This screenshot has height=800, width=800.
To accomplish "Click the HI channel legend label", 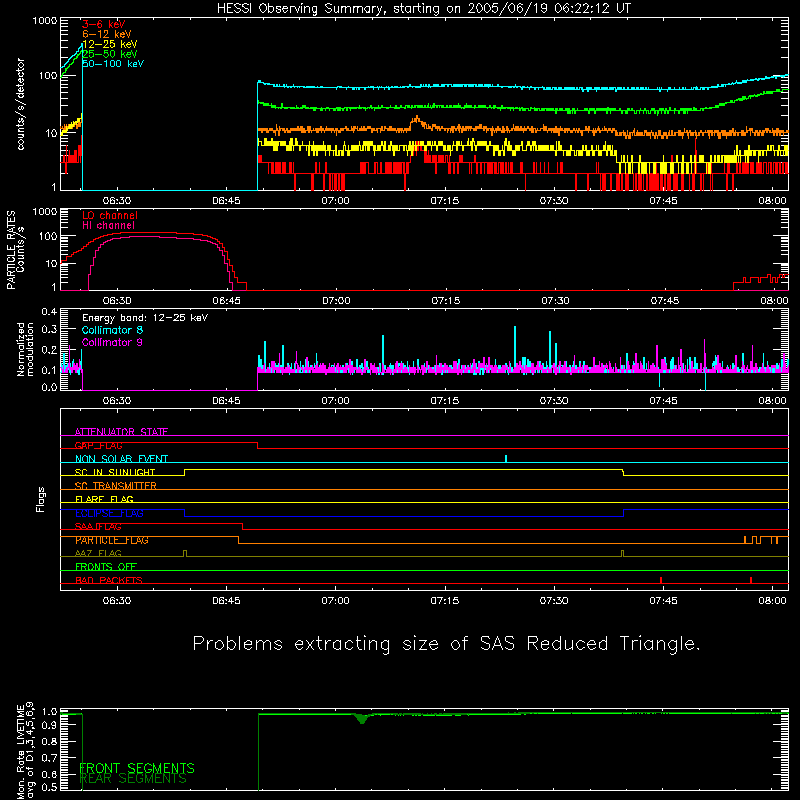I will [x=108, y=226].
